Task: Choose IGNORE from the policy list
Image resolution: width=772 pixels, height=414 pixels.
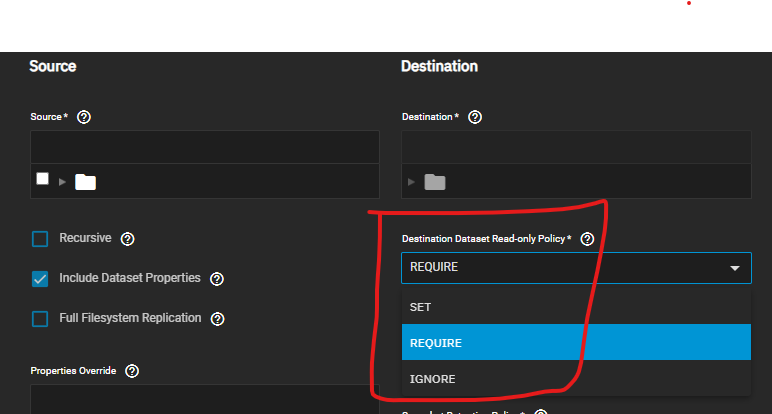Action: 576,379
